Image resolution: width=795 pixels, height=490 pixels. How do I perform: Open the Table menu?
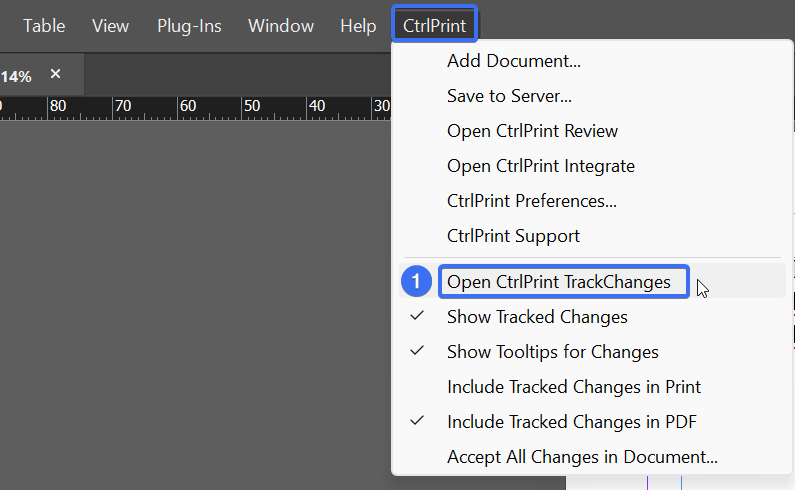(x=44, y=25)
